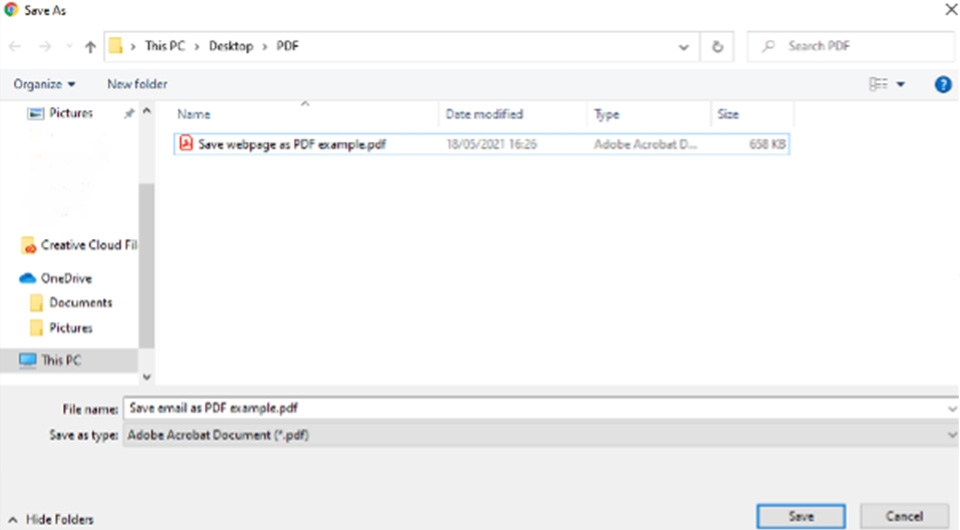Select PDF in the breadcrumb path

(x=287, y=46)
